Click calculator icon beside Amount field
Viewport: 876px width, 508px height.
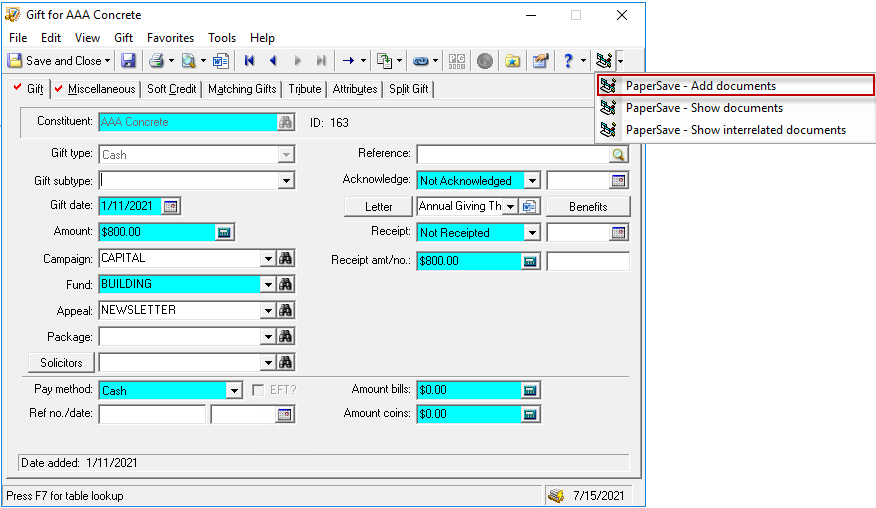click(224, 232)
